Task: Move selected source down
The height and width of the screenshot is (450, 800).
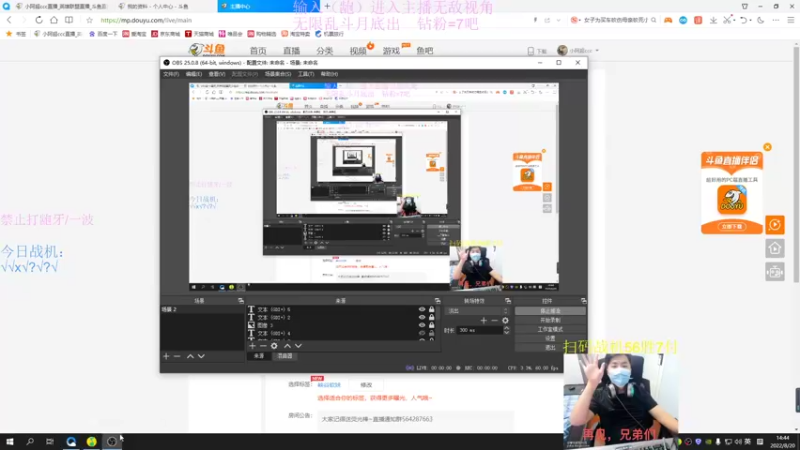Action: pos(298,346)
